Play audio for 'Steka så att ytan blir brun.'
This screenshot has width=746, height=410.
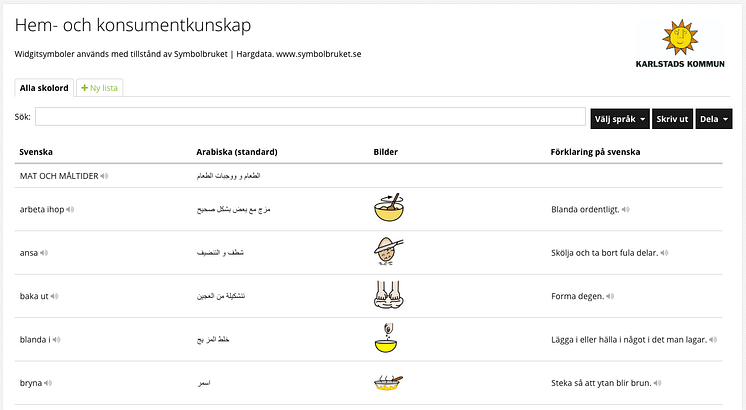(x=658, y=383)
